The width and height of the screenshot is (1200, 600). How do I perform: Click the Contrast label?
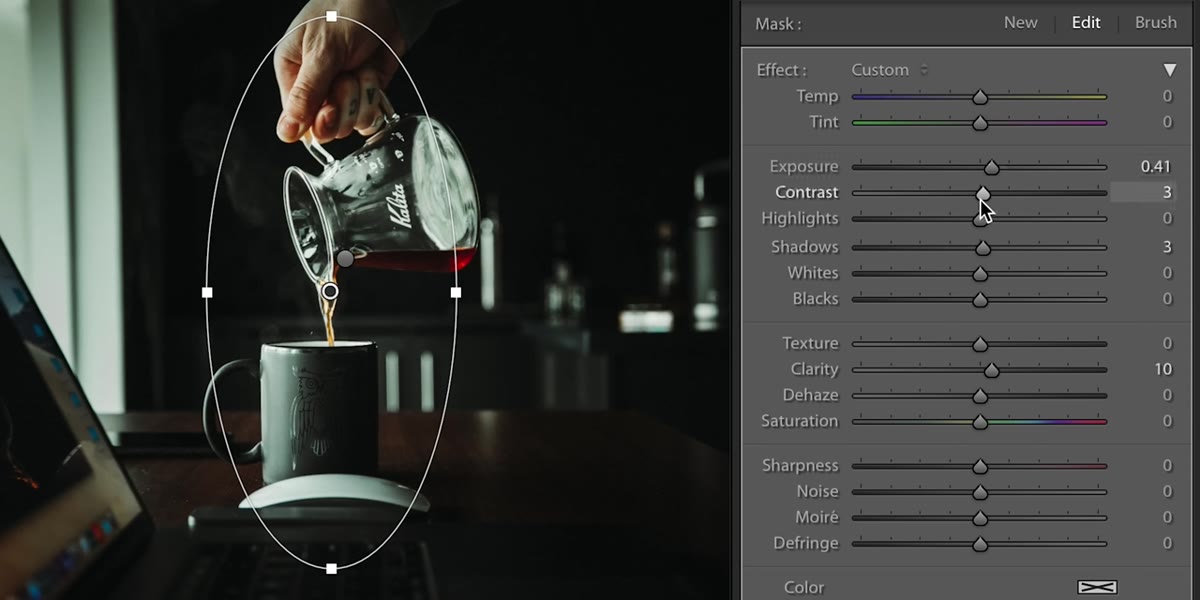coord(807,192)
